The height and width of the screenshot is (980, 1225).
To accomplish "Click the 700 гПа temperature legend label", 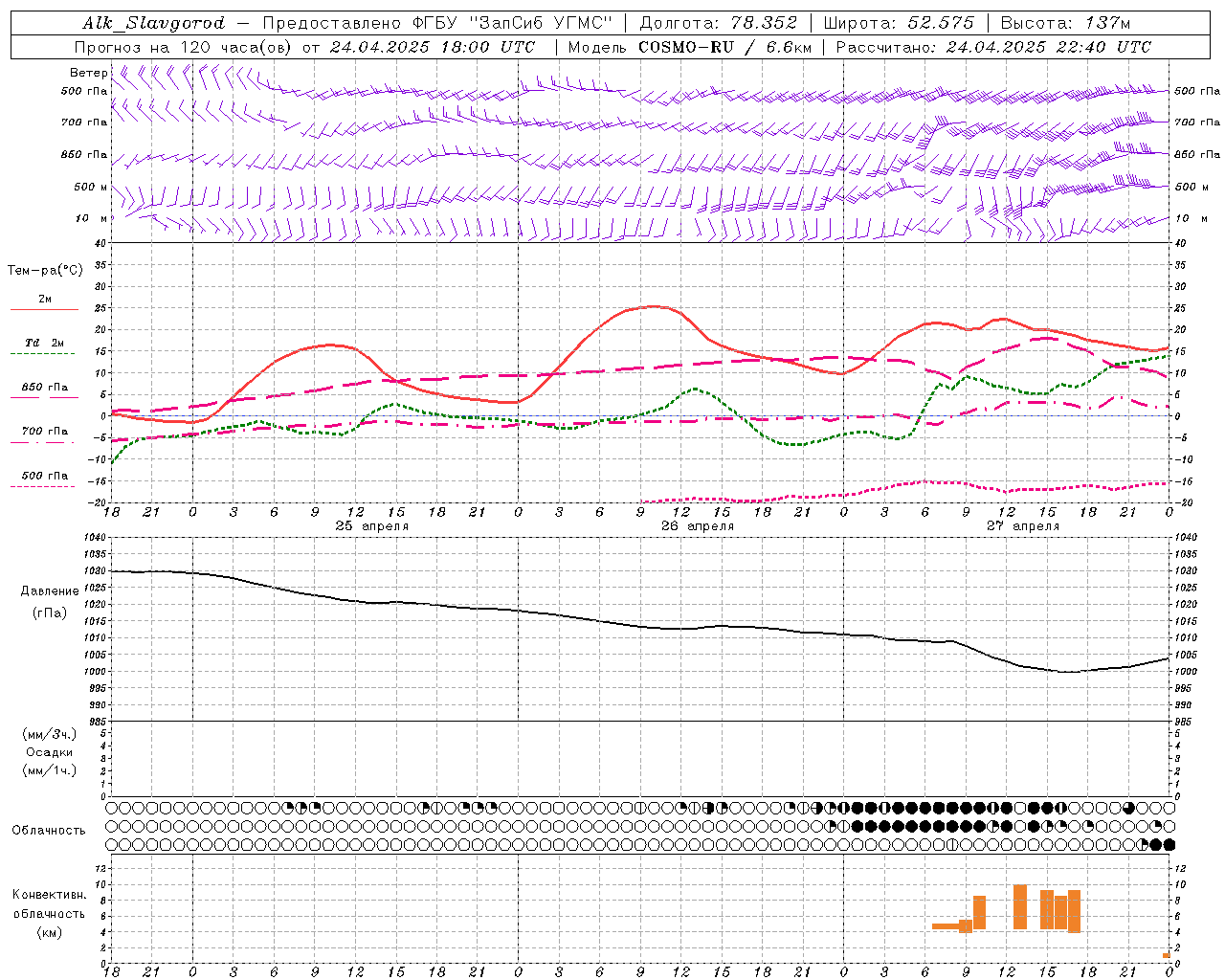I will coord(45,431).
